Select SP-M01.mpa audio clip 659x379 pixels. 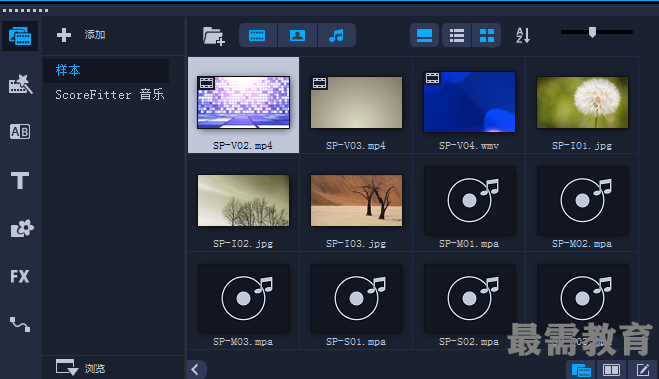pos(469,200)
